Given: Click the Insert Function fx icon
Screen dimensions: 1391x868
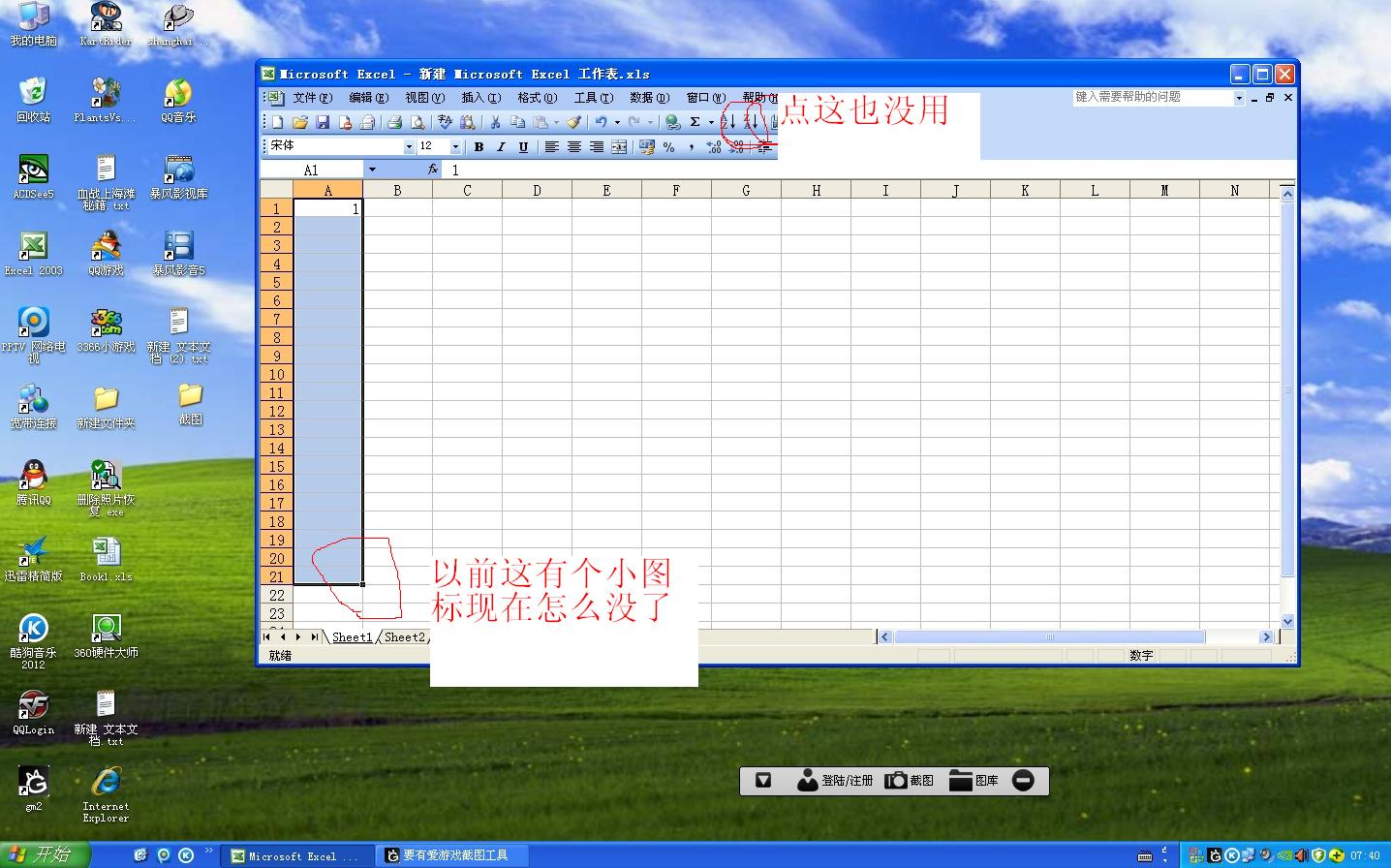Looking at the screenshot, I should pyautogui.click(x=434, y=170).
